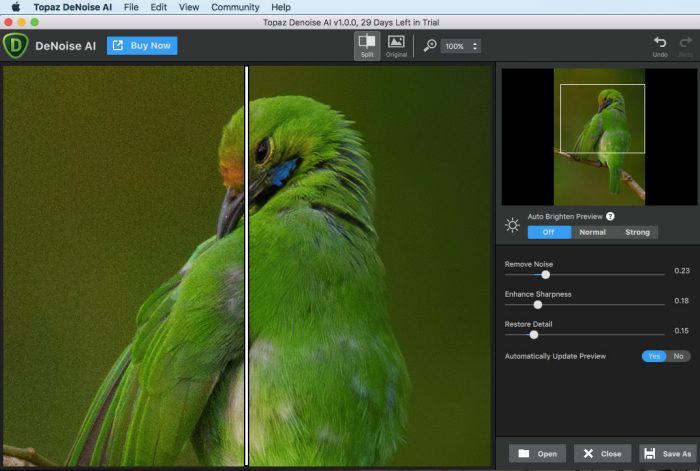Undo the last adjustment
Viewport: 700px width, 471px height.
tap(660, 45)
